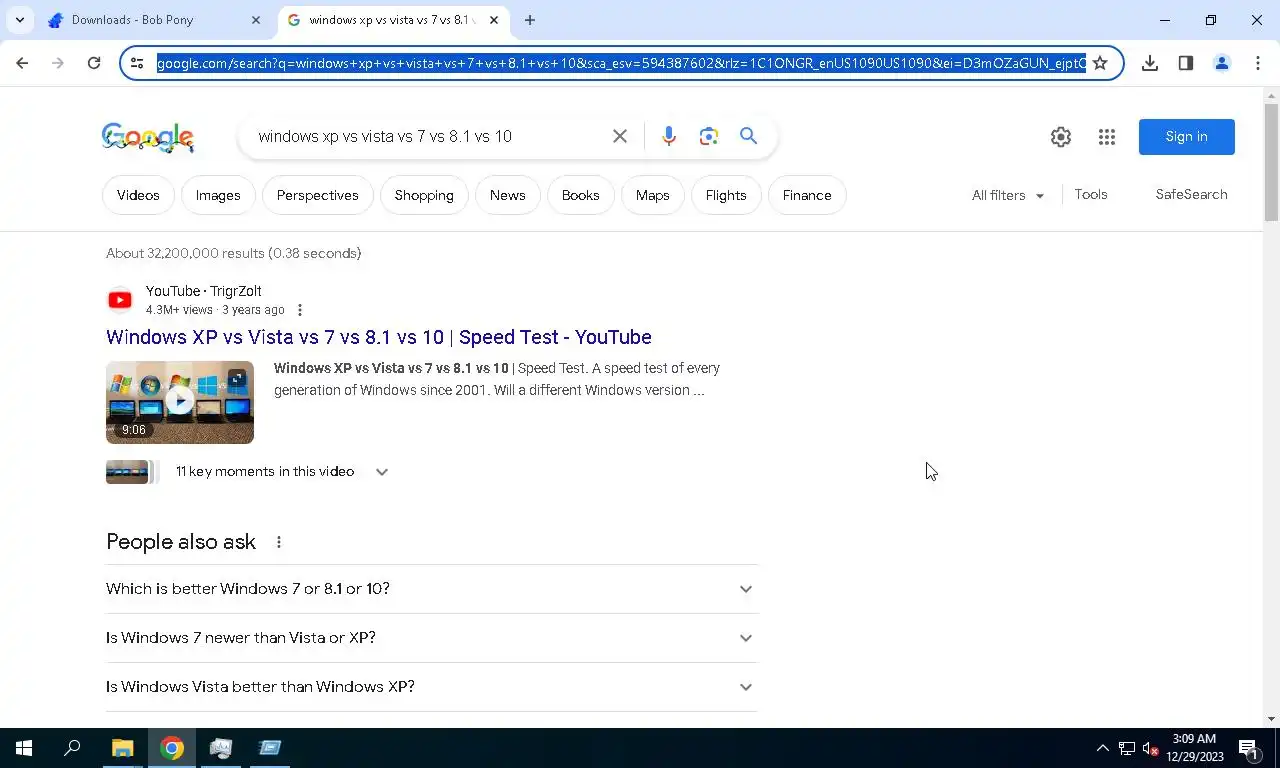
Task: Open the three-dot menu beside the YouTube result
Action: tap(300, 310)
